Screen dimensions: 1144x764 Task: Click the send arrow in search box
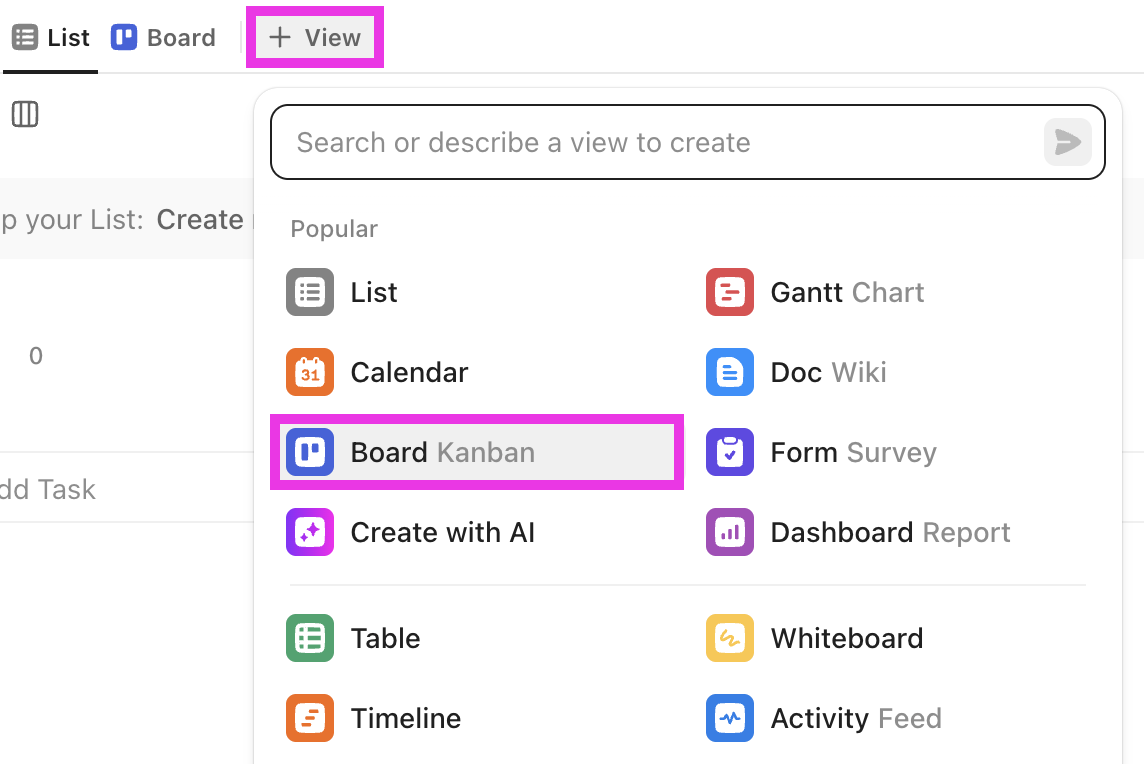click(1067, 142)
